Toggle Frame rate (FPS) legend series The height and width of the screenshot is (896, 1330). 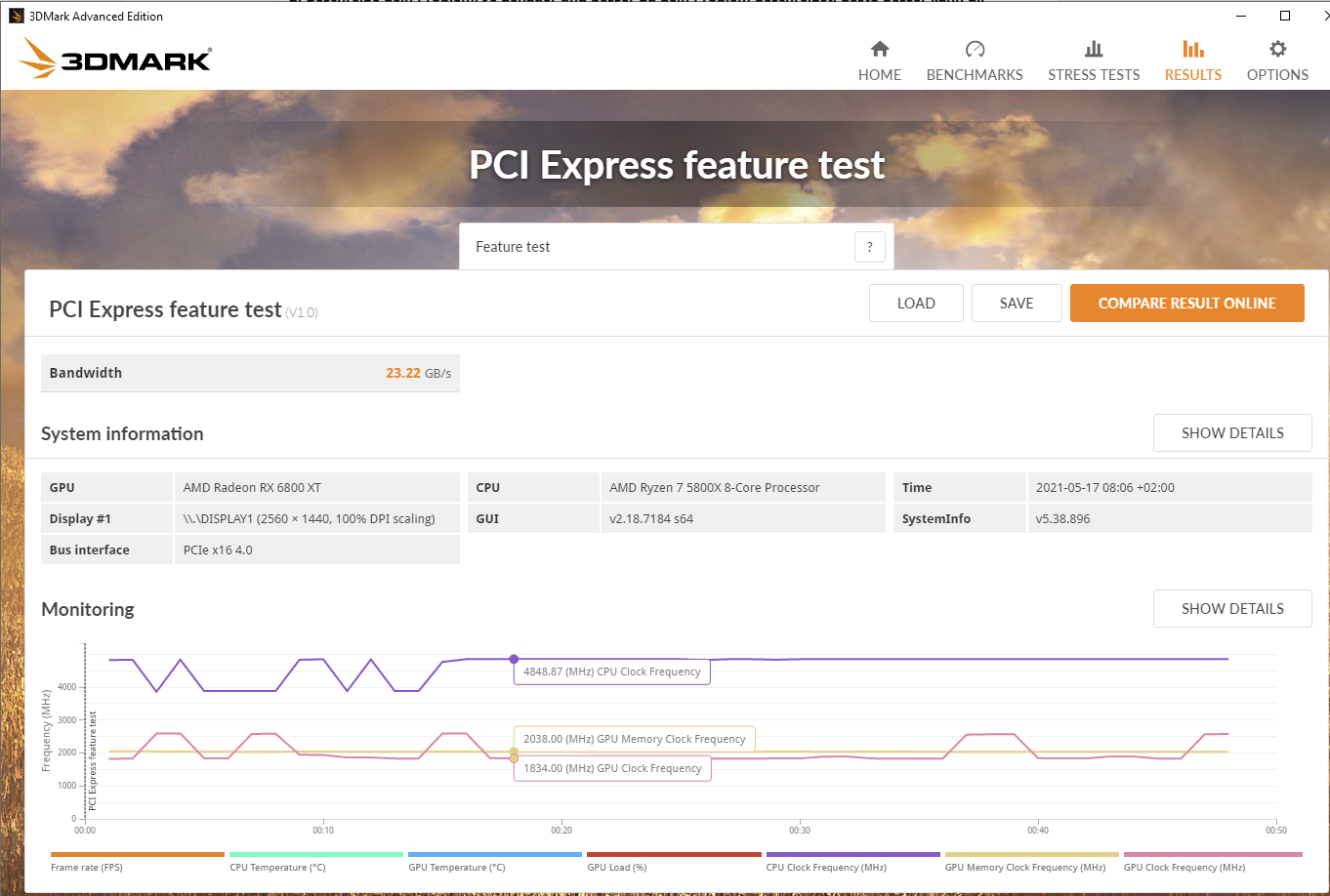pyautogui.click(x=138, y=863)
